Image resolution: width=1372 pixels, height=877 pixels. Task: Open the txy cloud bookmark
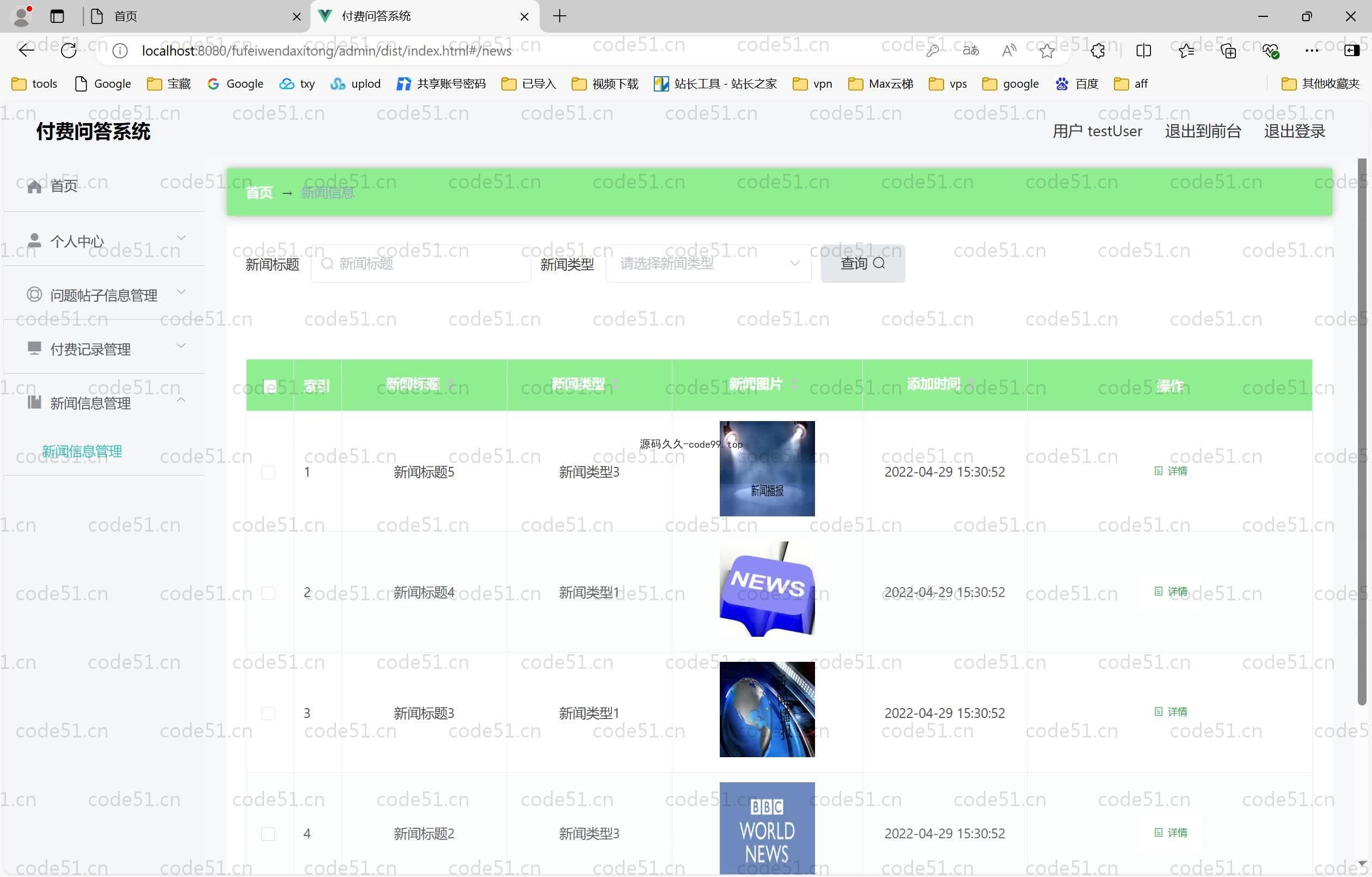point(297,84)
